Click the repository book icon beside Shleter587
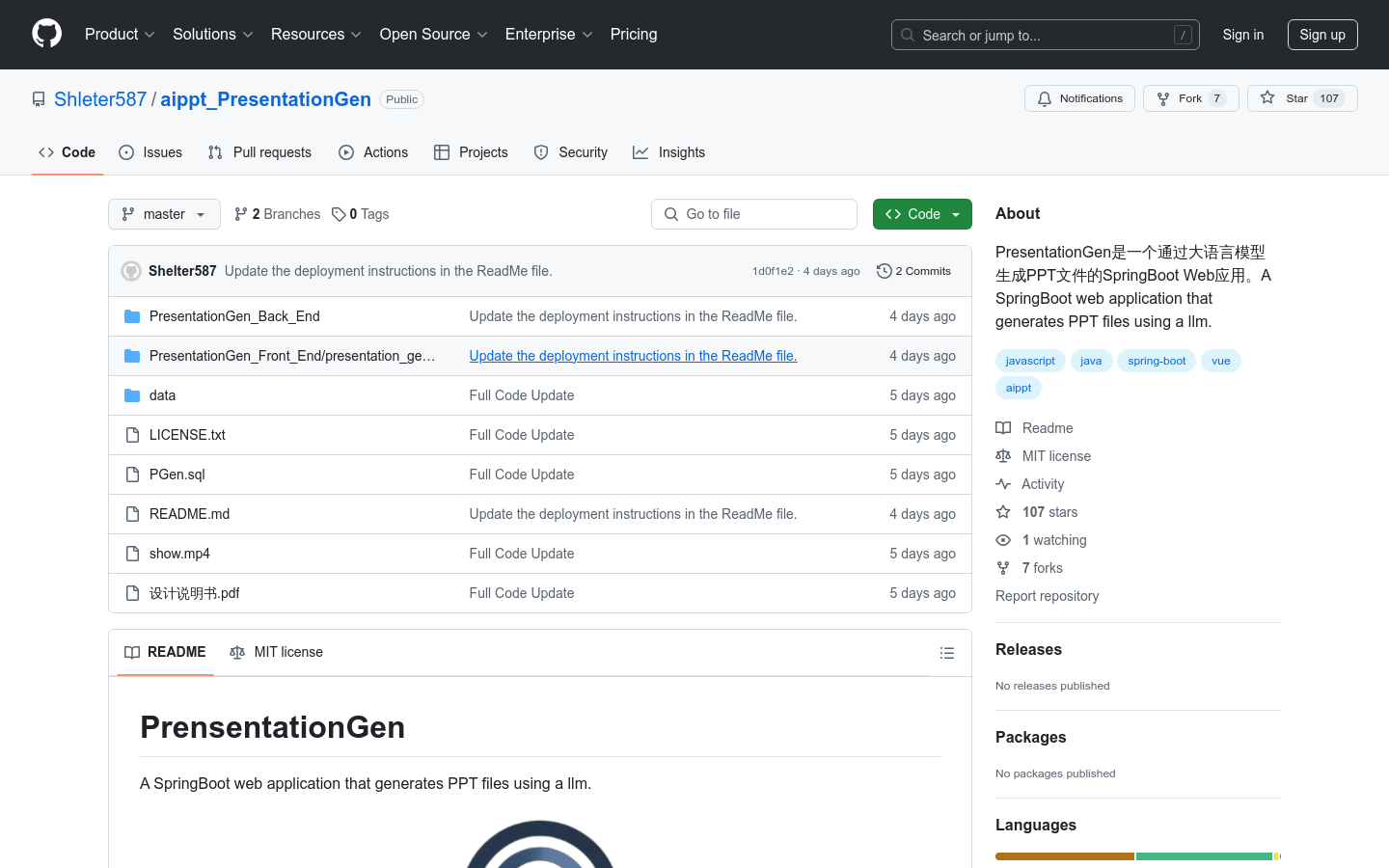The width and height of the screenshot is (1389, 868). [39, 99]
